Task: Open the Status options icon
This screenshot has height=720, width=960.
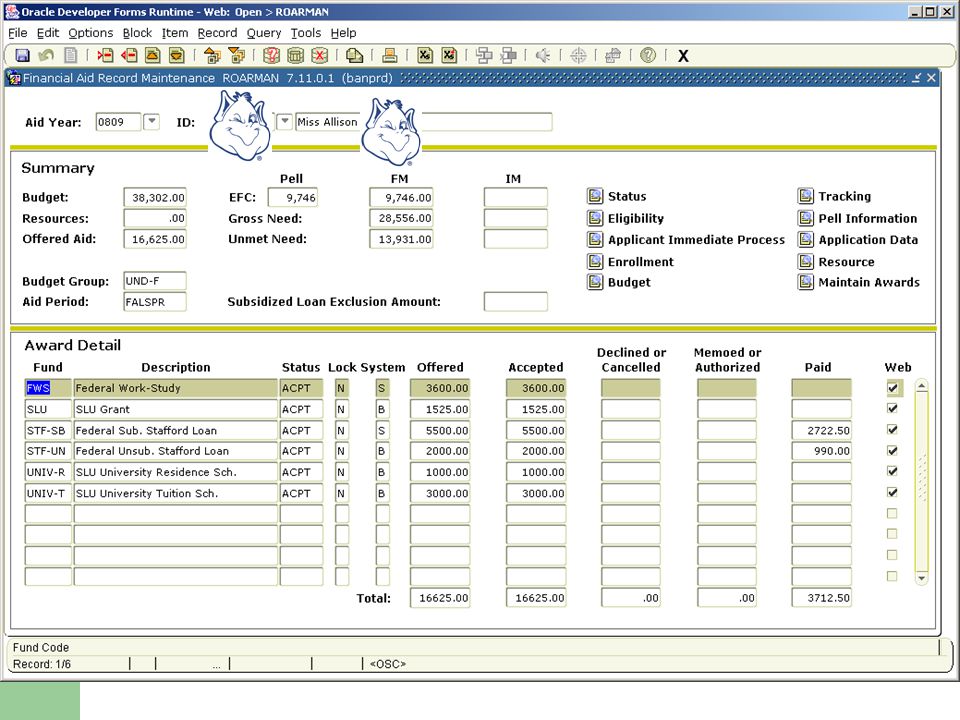Action: click(594, 196)
